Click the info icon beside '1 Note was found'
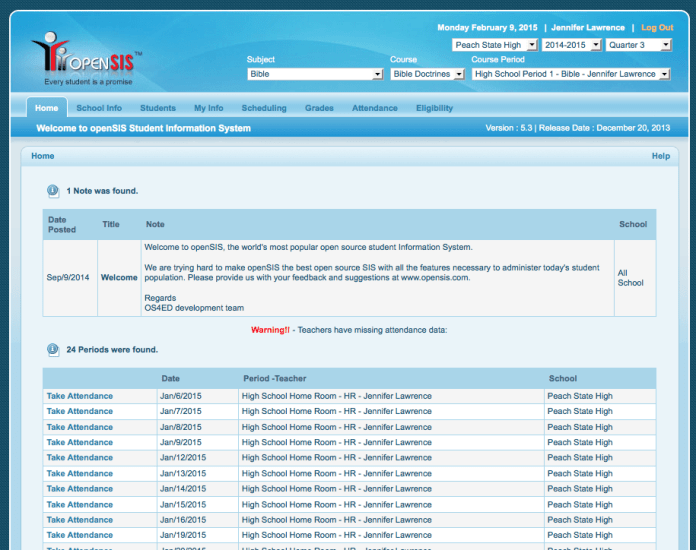This screenshot has height=550, width=696. click(x=53, y=191)
